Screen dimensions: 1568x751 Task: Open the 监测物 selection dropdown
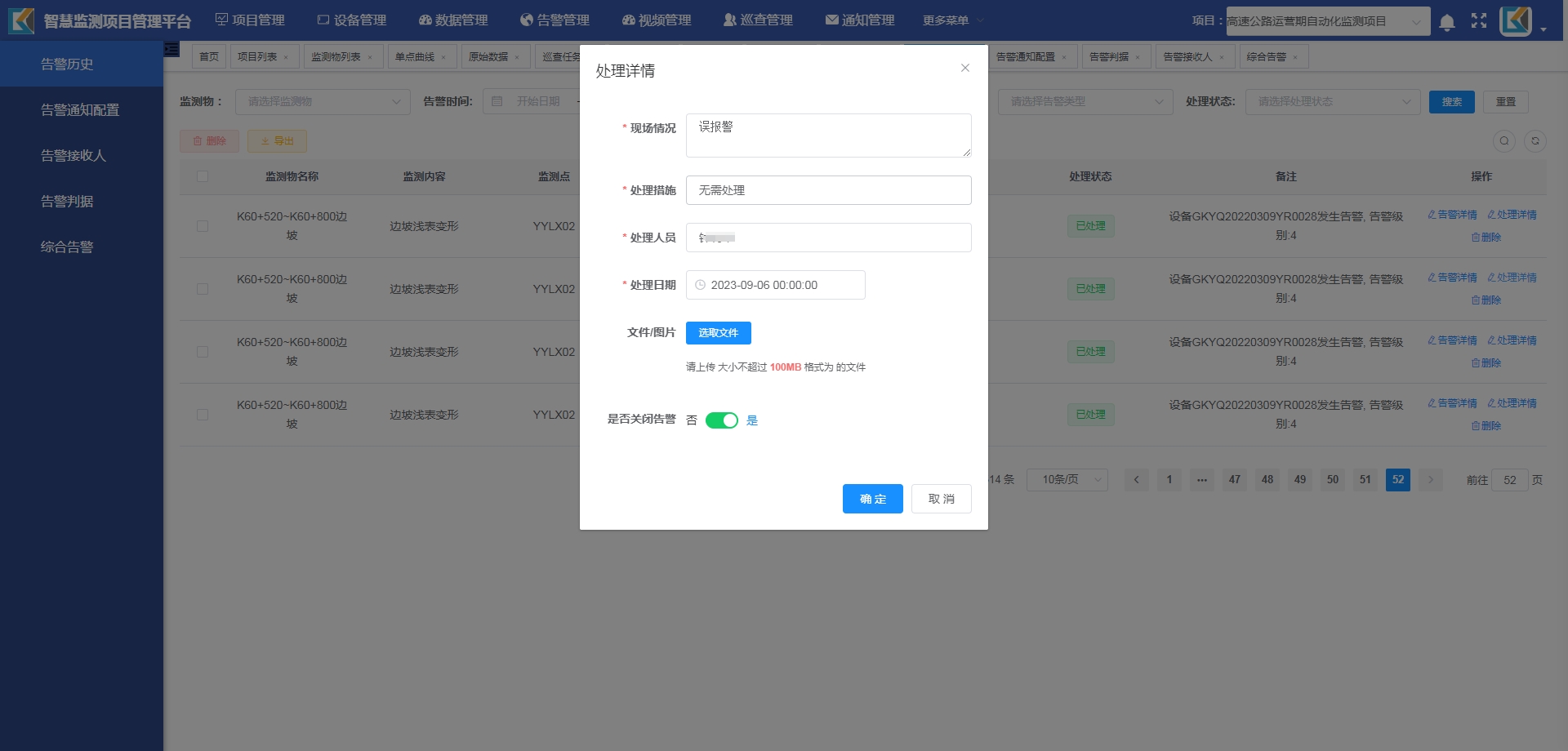click(x=323, y=102)
